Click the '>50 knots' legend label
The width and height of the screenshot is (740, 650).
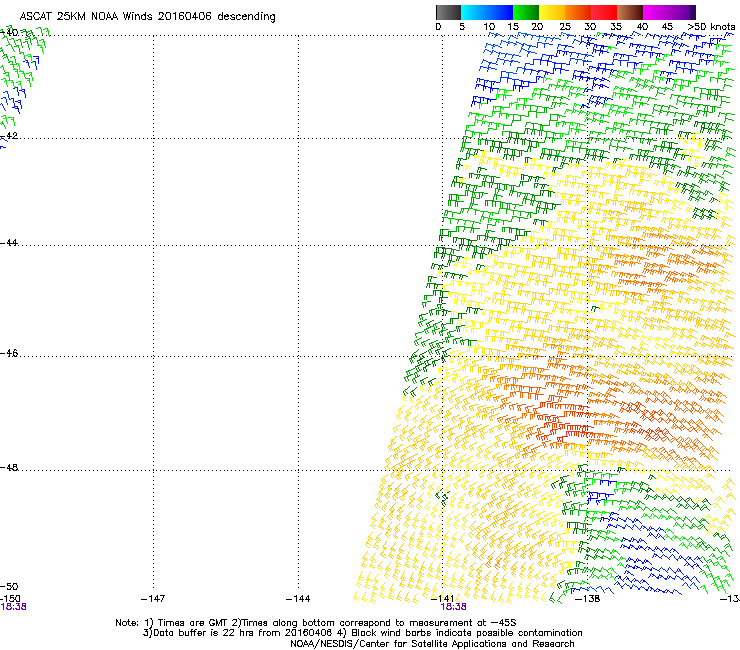point(711,27)
